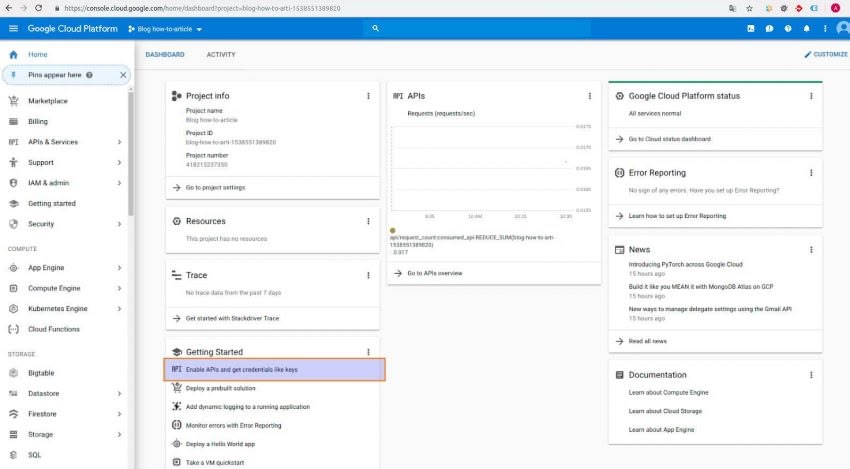
Task: Click the help icon beside 'Pins appear here'
Action: [89, 75]
